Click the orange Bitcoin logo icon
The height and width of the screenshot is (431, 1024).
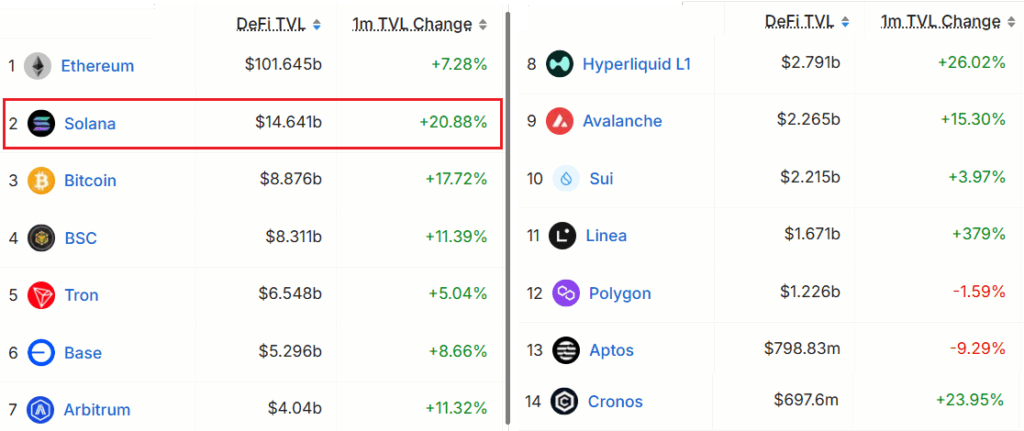click(x=41, y=181)
